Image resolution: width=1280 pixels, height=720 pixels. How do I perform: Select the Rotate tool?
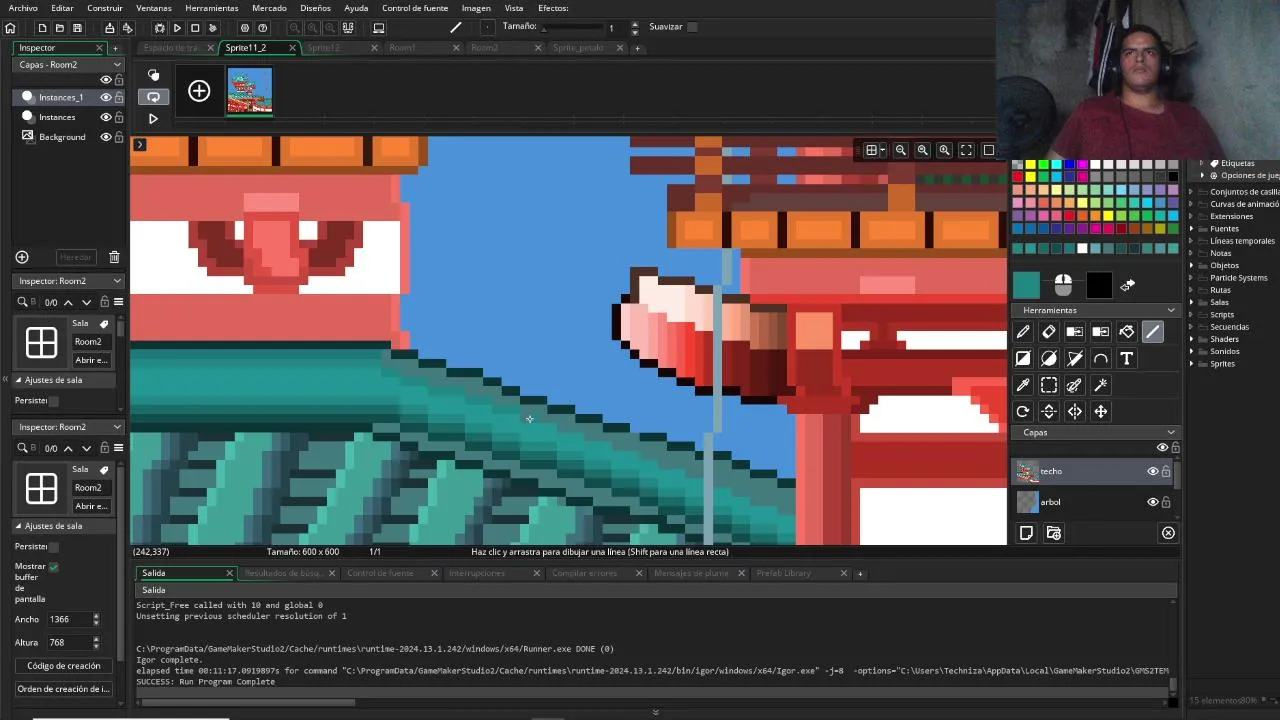[1023, 411]
